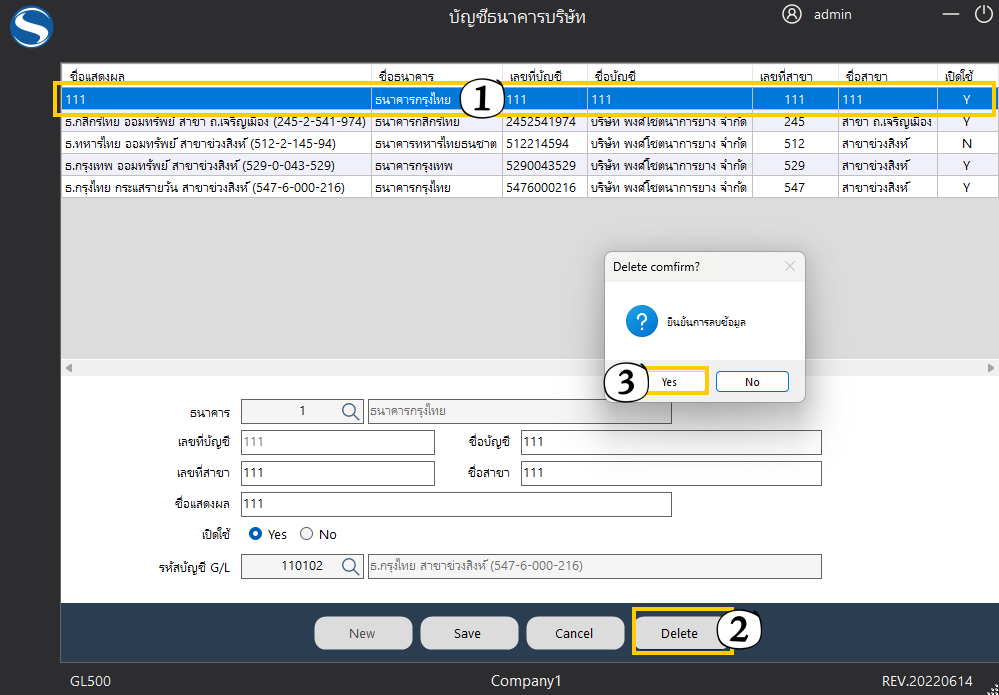The height and width of the screenshot is (695, 999).
Task: Close the Delete confirm dialog with X
Action: pos(789,267)
